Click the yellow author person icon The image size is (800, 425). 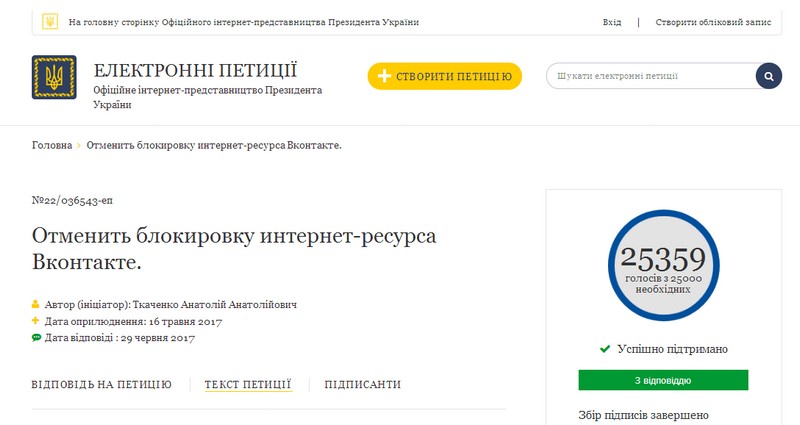35,305
